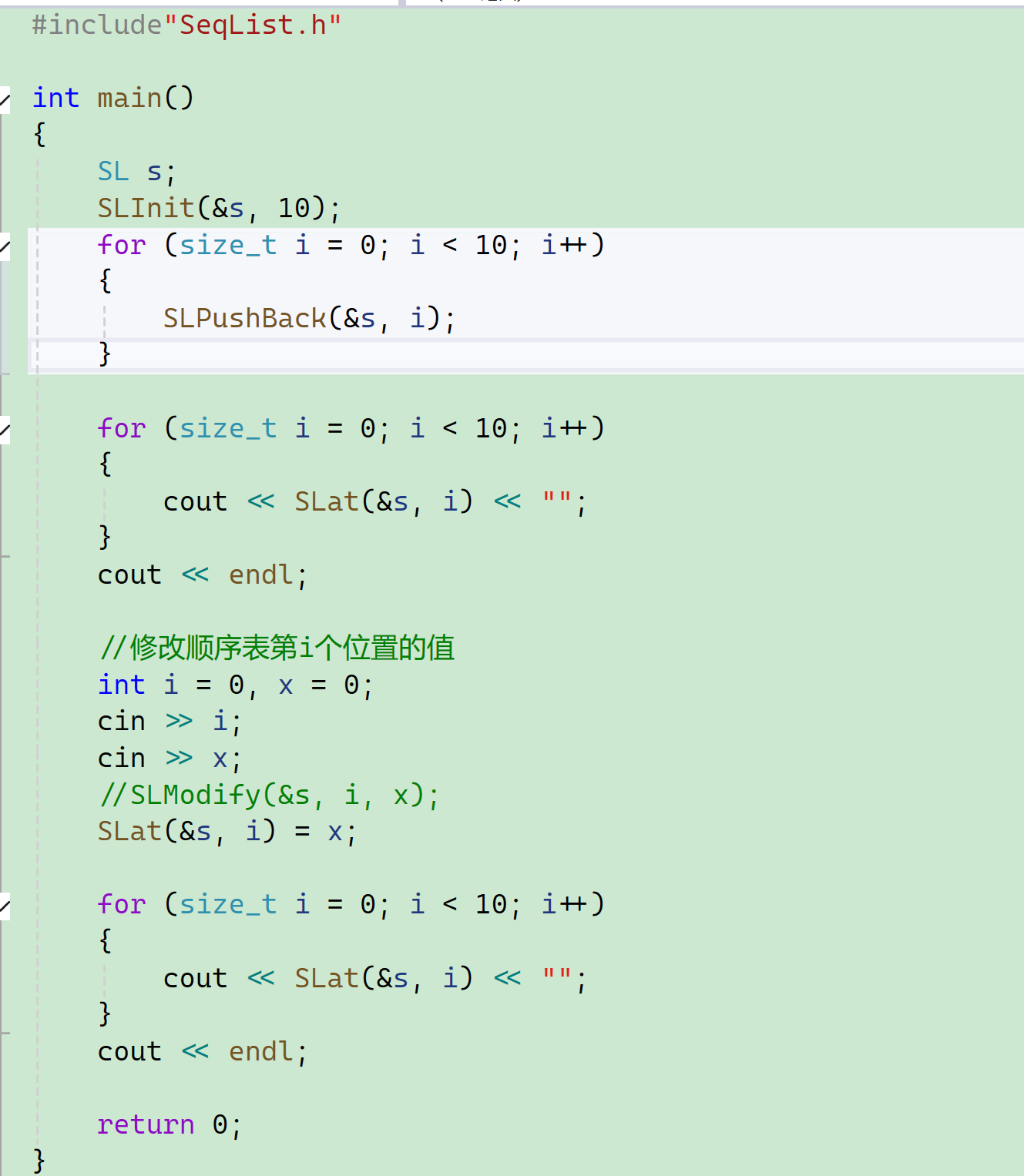Click the SLPushBack(&s, i) call
Viewport: 1024px width, 1176px height.
click(x=309, y=319)
